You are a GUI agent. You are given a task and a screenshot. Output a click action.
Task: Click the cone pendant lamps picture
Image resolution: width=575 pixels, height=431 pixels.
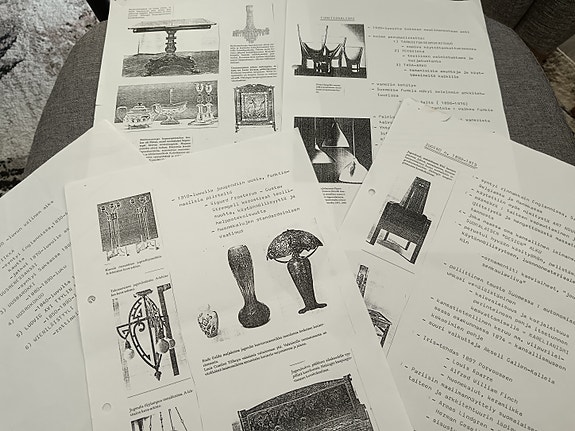333,150
